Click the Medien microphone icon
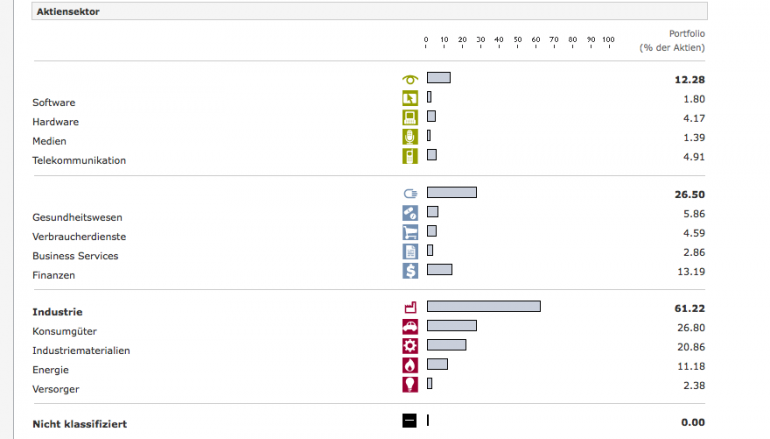This screenshot has width=770, height=439. click(x=409, y=137)
